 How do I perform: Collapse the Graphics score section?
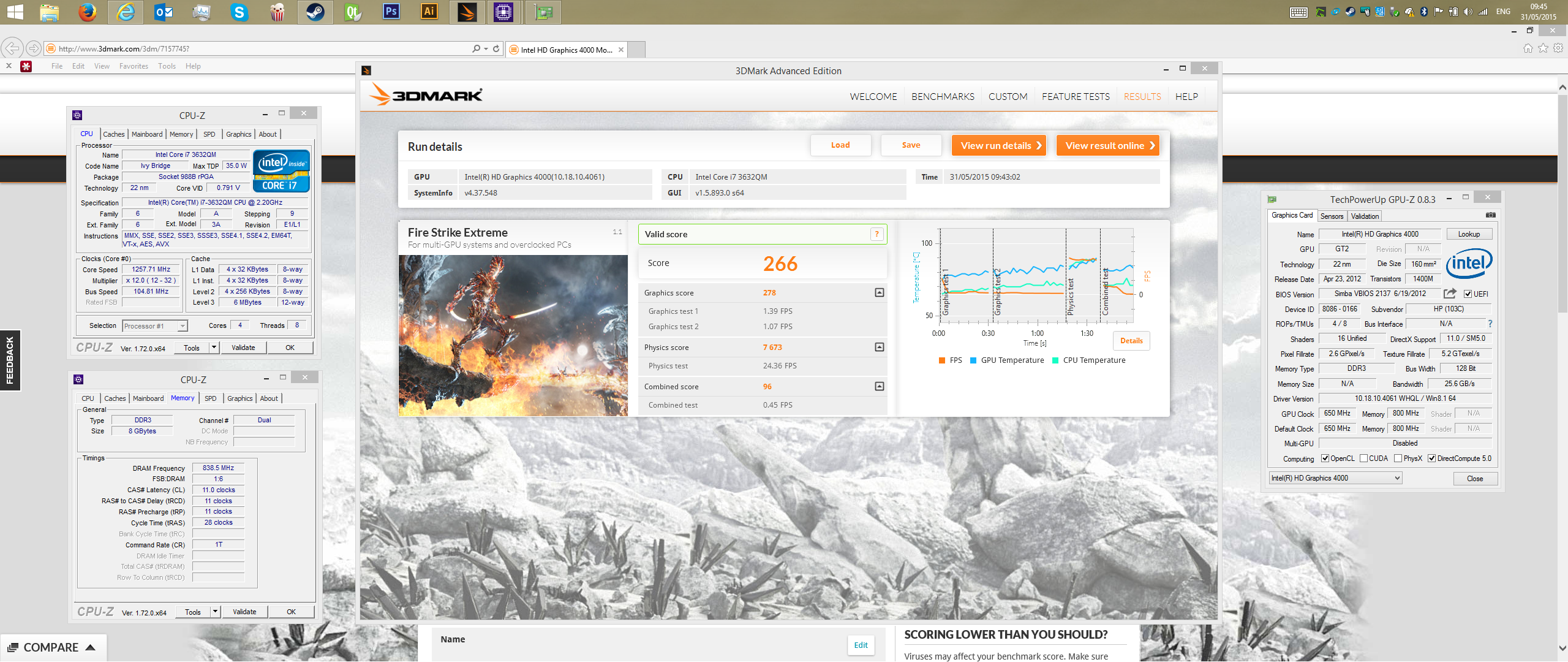pyautogui.click(x=879, y=292)
